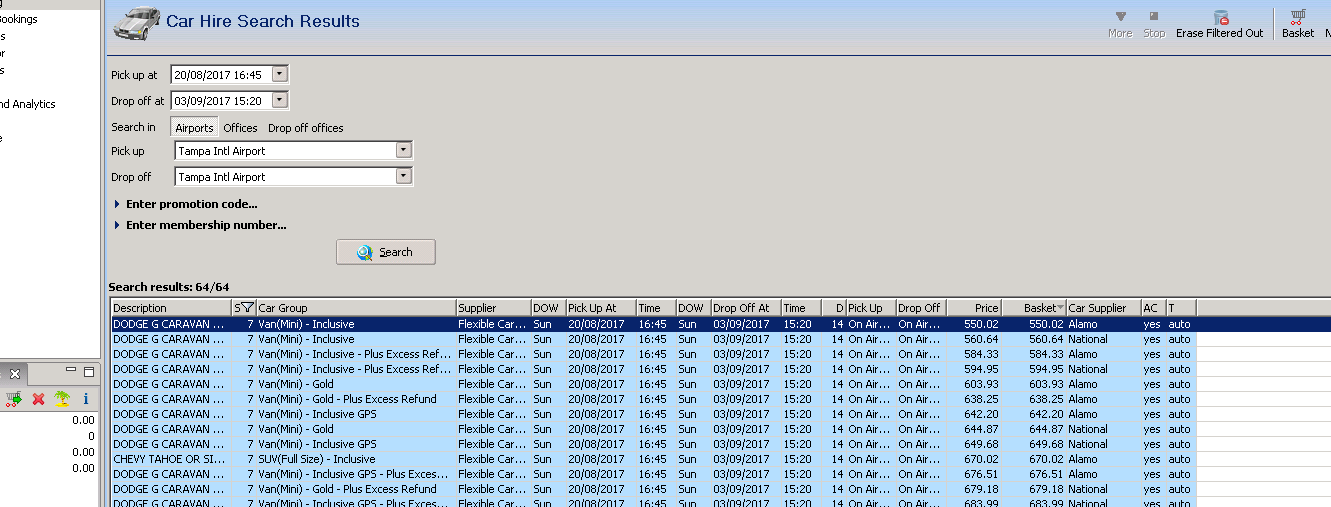The height and width of the screenshot is (507, 1331).
Task: Sort by the Car Supplier column header
Action: point(1103,308)
